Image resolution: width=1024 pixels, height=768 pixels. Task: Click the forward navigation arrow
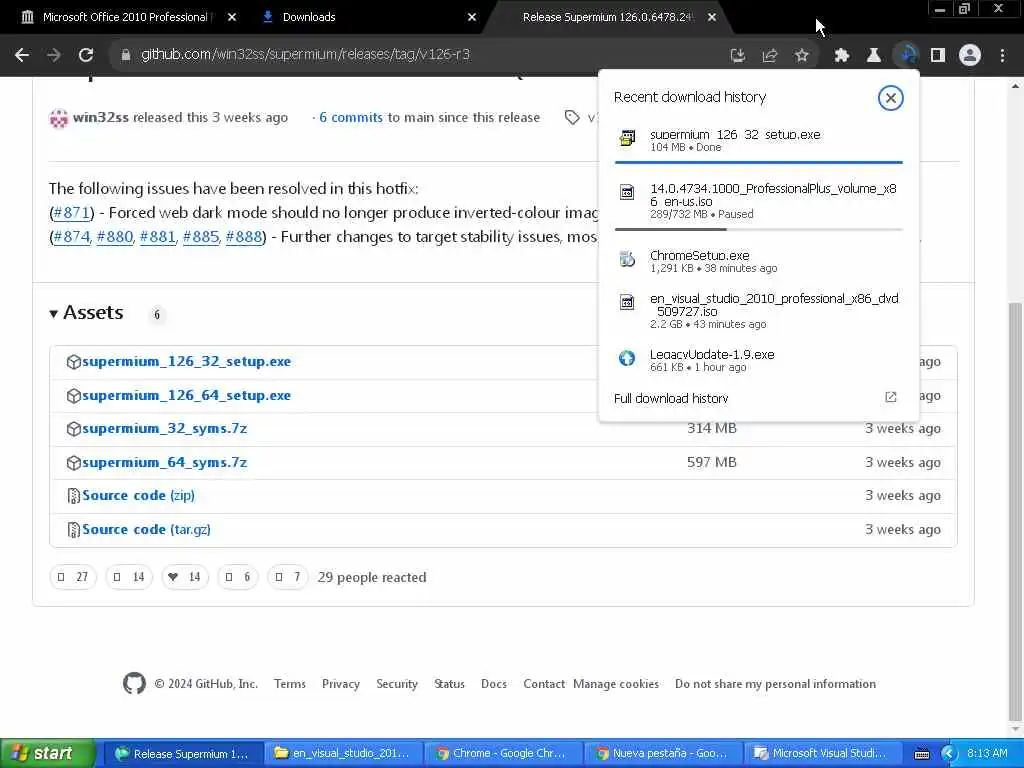54,56
